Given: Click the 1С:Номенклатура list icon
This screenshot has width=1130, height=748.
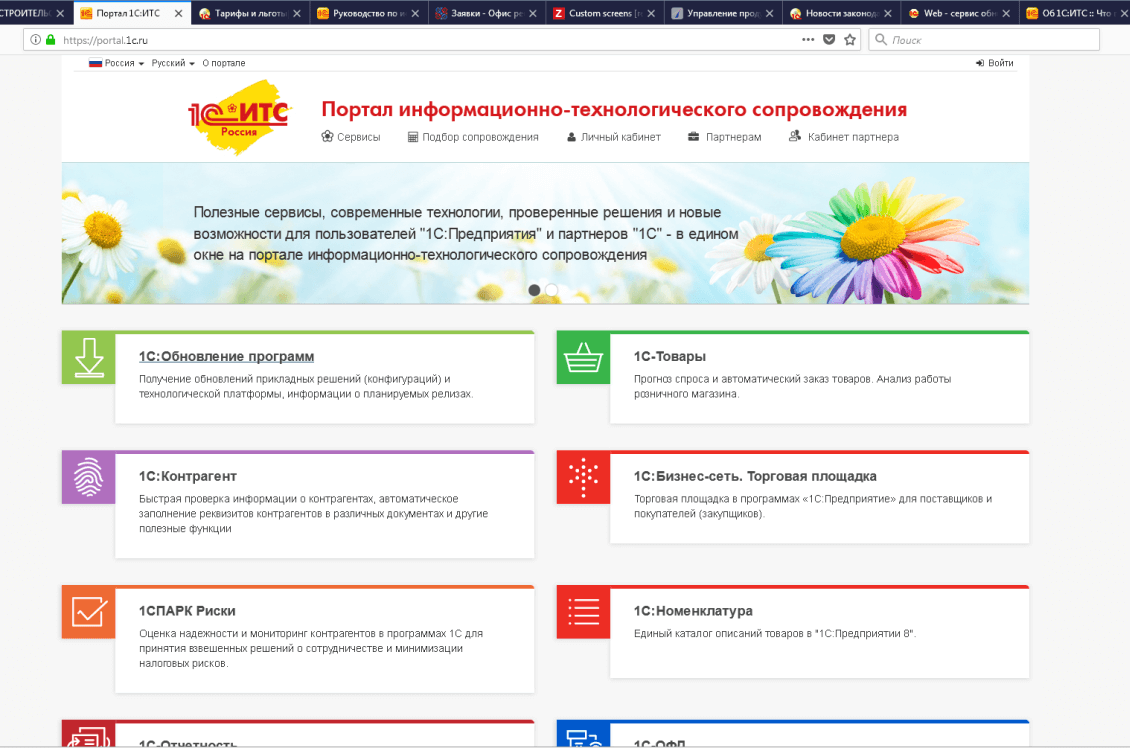Looking at the screenshot, I should click(x=583, y=612).
